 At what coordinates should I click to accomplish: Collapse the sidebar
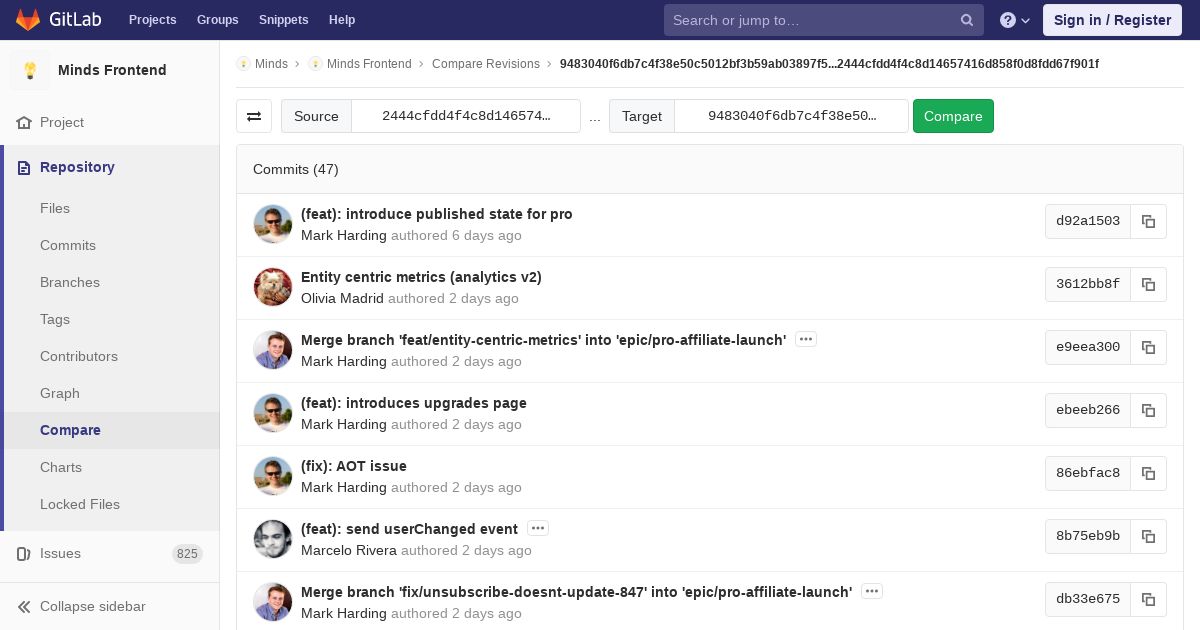[92, 606]
